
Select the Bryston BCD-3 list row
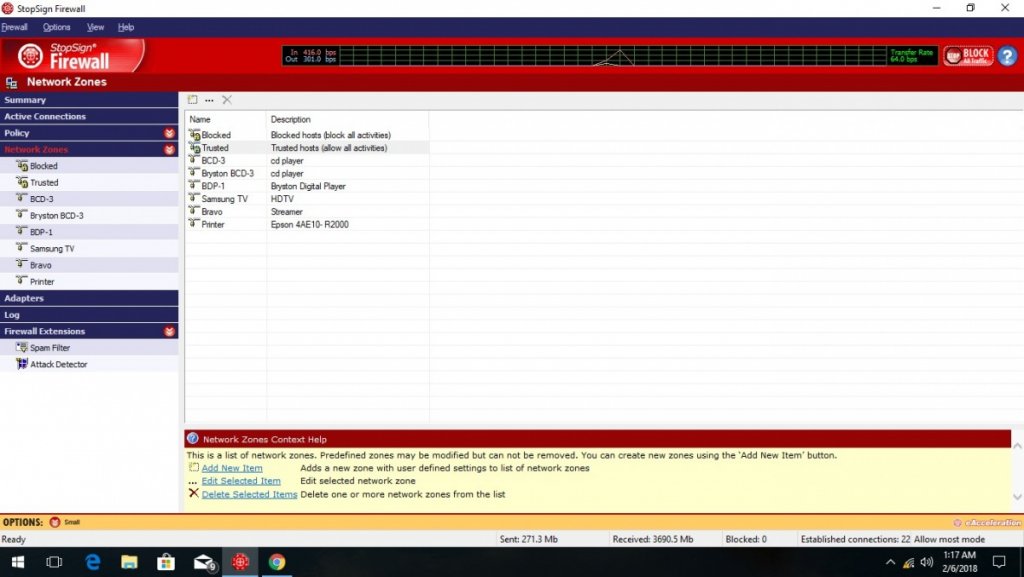308,174
